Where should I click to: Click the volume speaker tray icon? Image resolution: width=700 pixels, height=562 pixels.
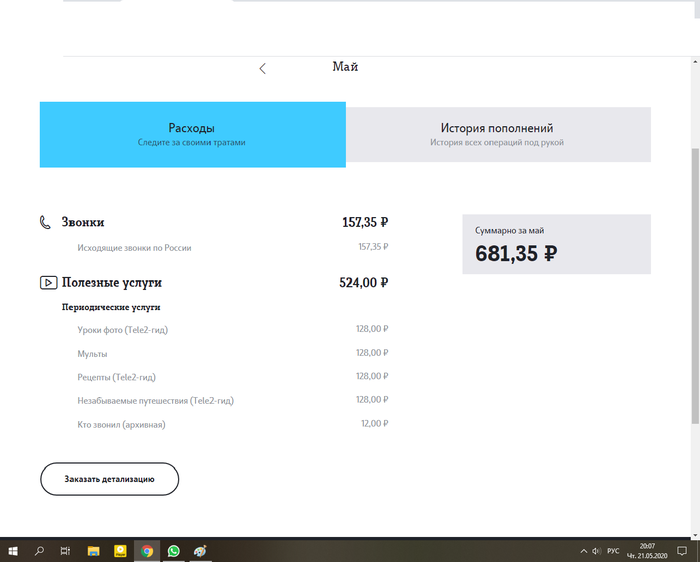click(596, 551)
